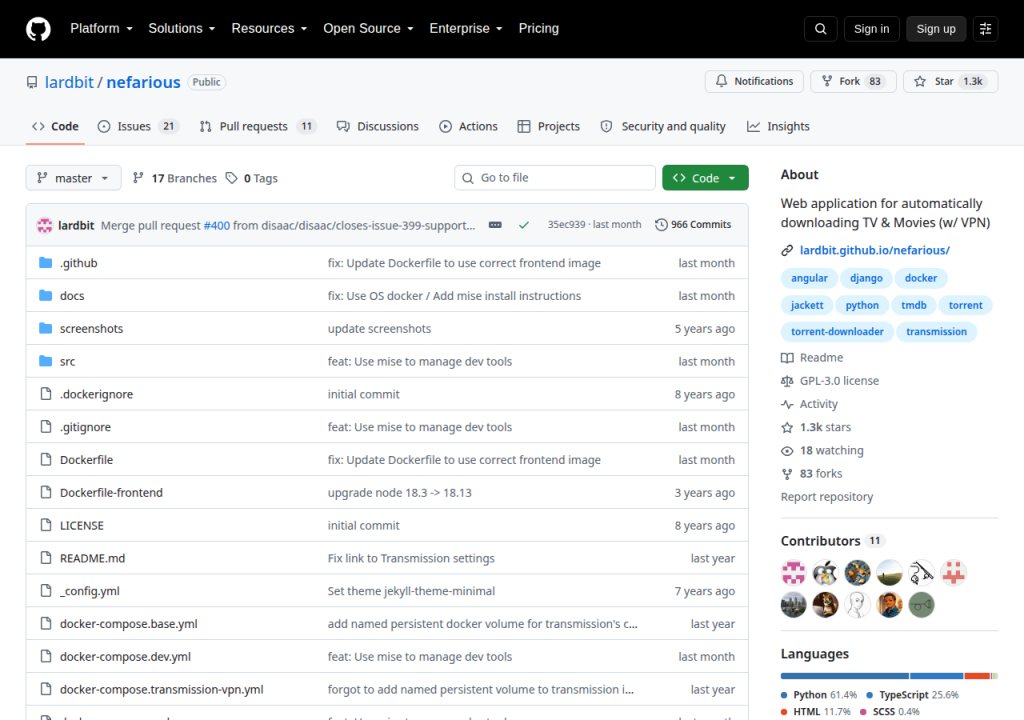Click the HTML language entry

pyautogui.click(x=816, y=712)
